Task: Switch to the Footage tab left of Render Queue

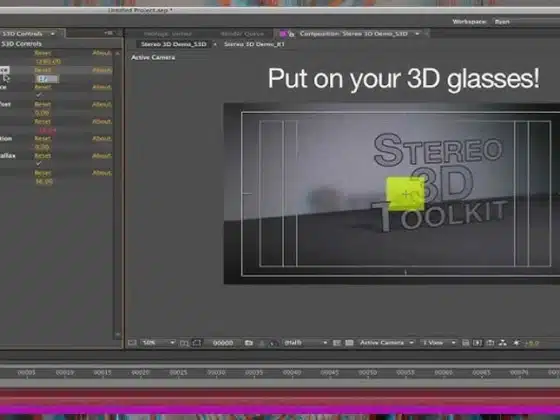Action: (168, 34)
